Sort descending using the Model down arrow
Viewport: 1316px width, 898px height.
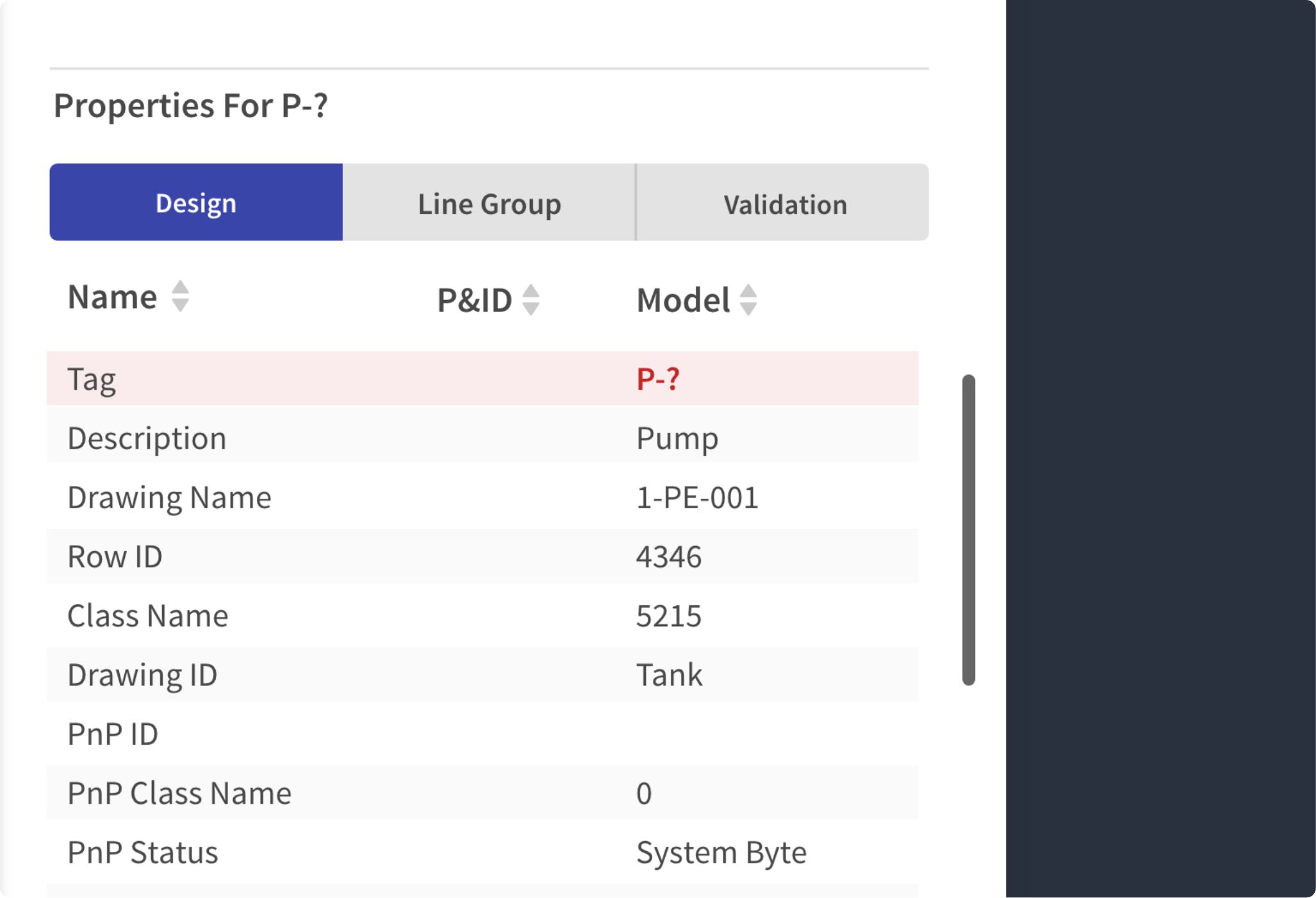tap(748, 308)
